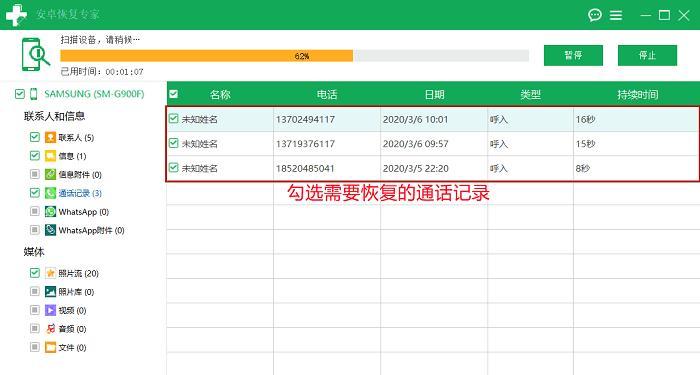The height and width of the screenshot is (375, 700).
Task: Click the 信息附件 attachment icon
Action: pyautogui.click(x=50, y=174)
